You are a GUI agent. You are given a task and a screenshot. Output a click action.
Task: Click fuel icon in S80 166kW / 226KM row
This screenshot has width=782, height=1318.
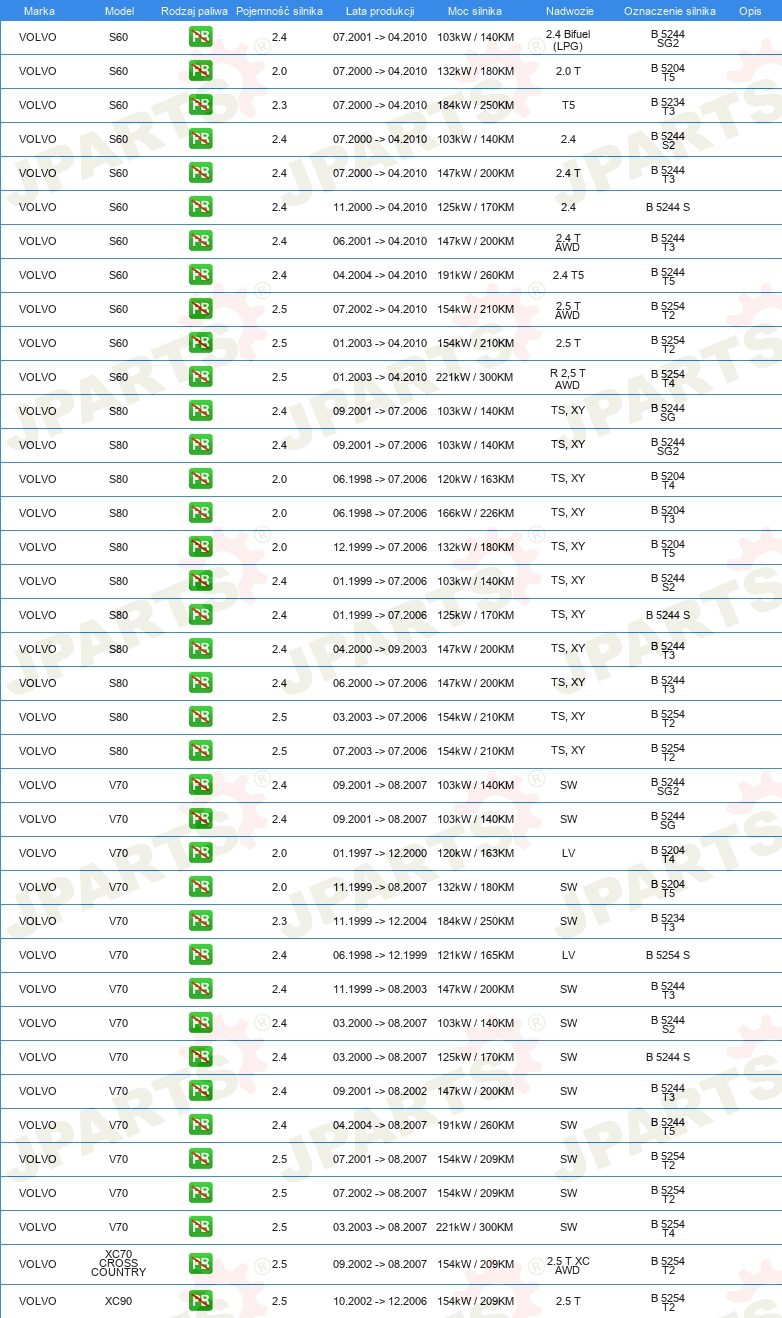click(x=200, y=514)
